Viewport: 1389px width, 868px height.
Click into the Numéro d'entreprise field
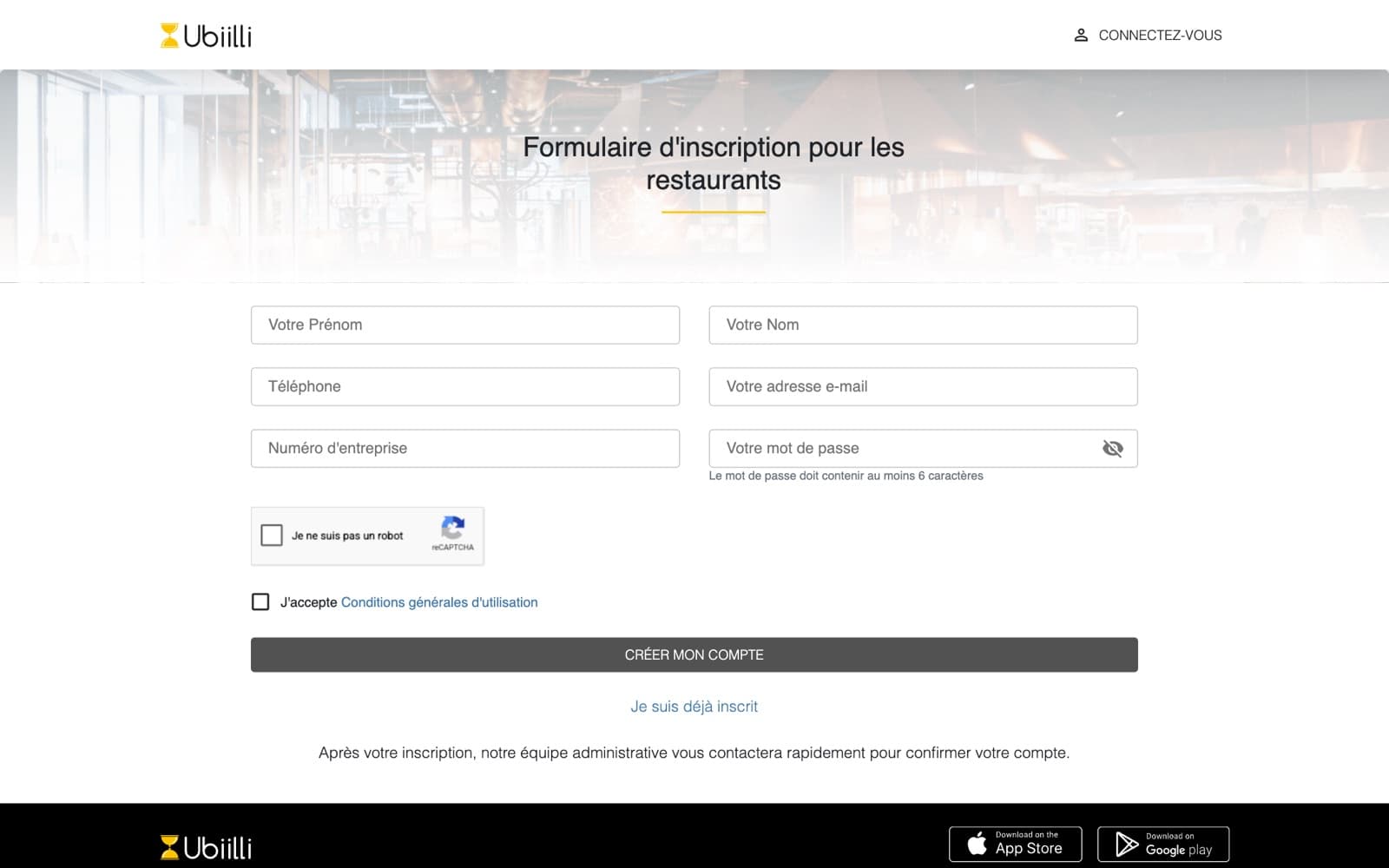(x=465, y=449)
